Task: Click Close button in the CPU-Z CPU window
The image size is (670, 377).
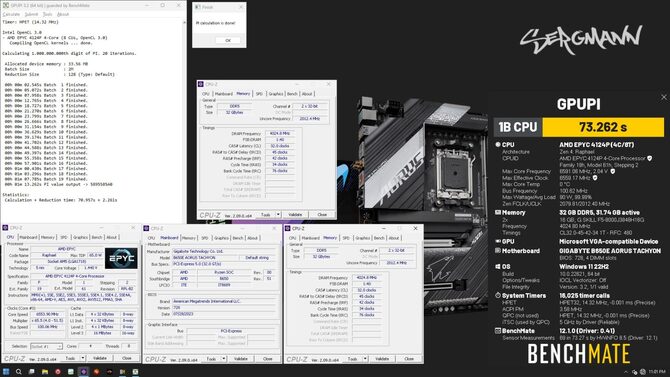Action: (127, 358)
